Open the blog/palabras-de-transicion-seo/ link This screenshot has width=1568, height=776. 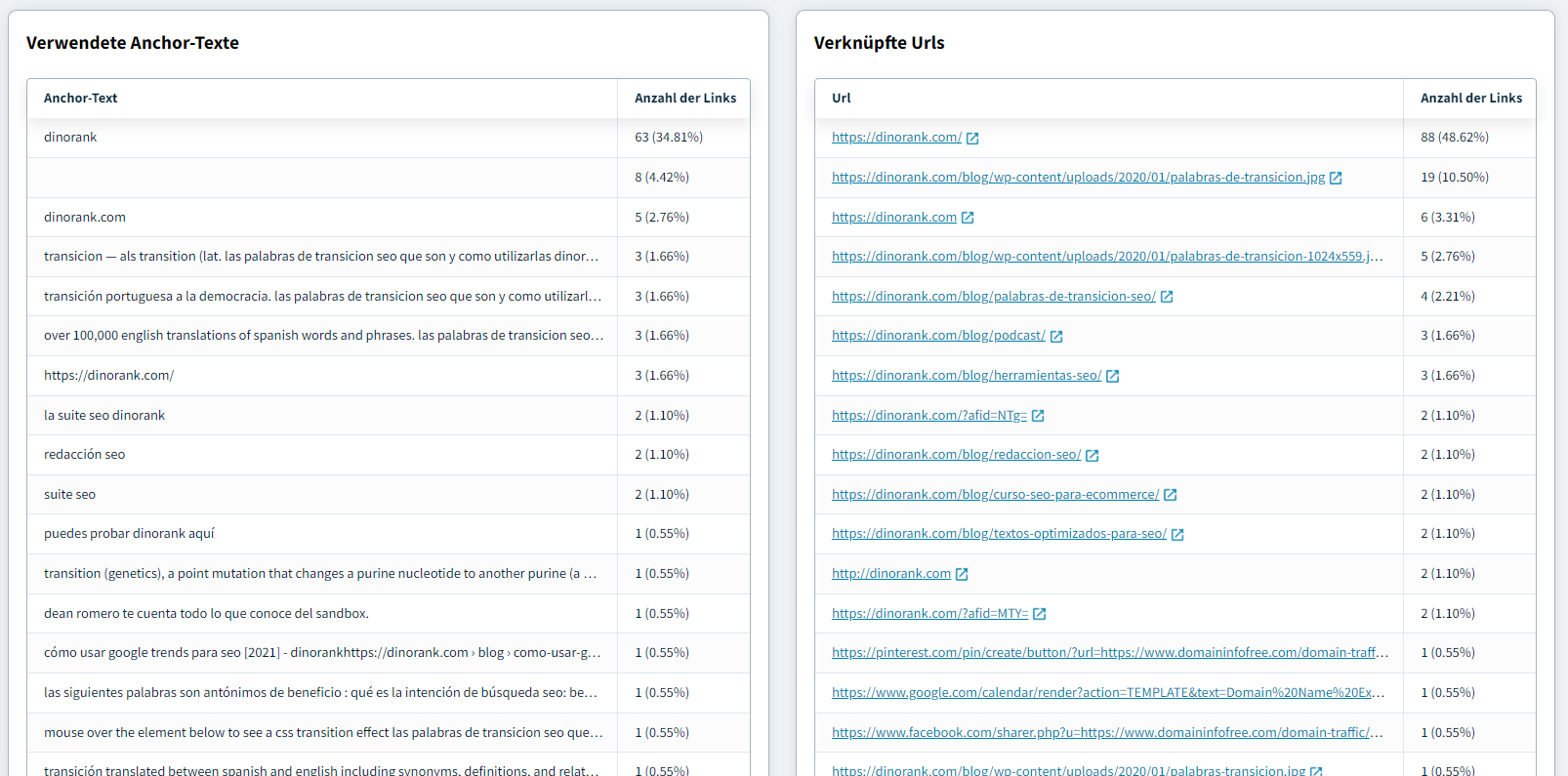(x=993, y=297)
